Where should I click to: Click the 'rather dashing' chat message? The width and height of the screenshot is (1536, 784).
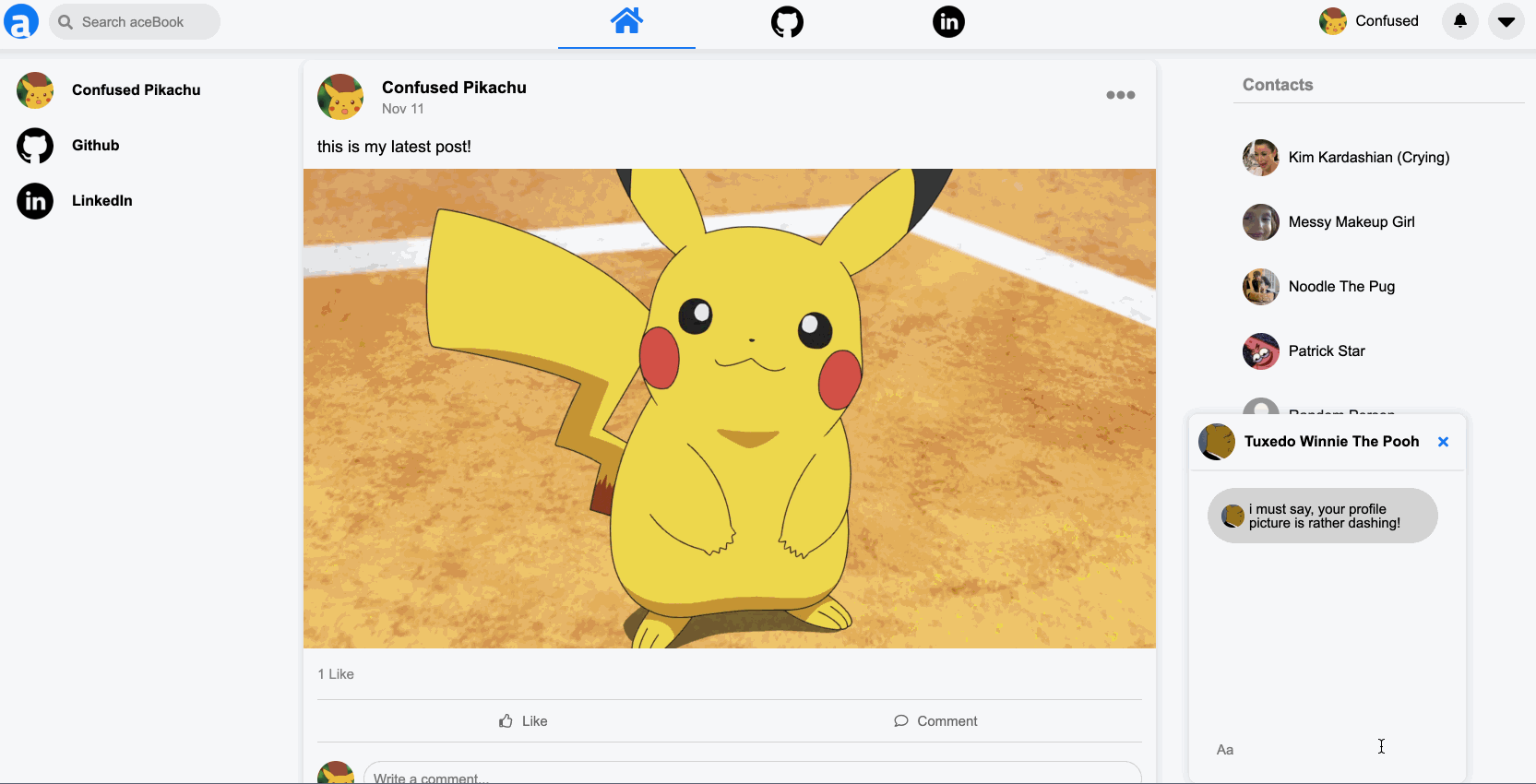tap(1323, 516)
